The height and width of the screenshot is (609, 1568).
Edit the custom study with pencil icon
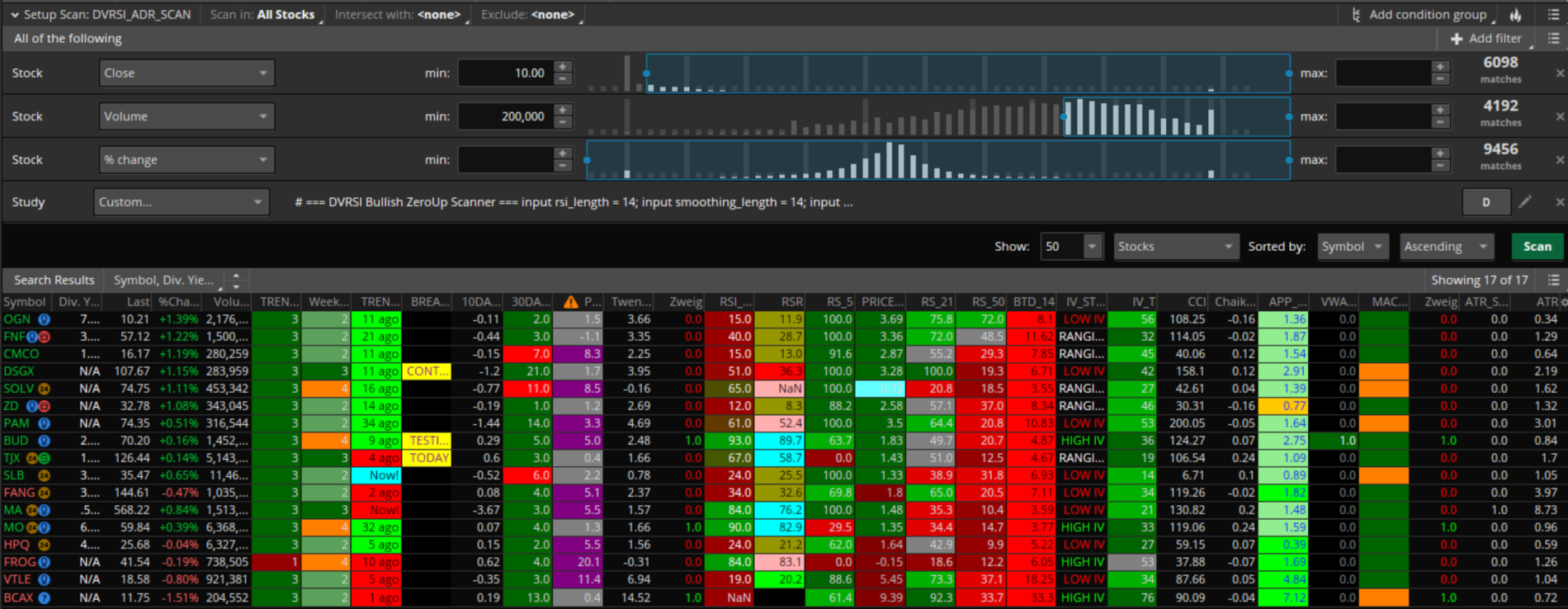pos(1525,201)
